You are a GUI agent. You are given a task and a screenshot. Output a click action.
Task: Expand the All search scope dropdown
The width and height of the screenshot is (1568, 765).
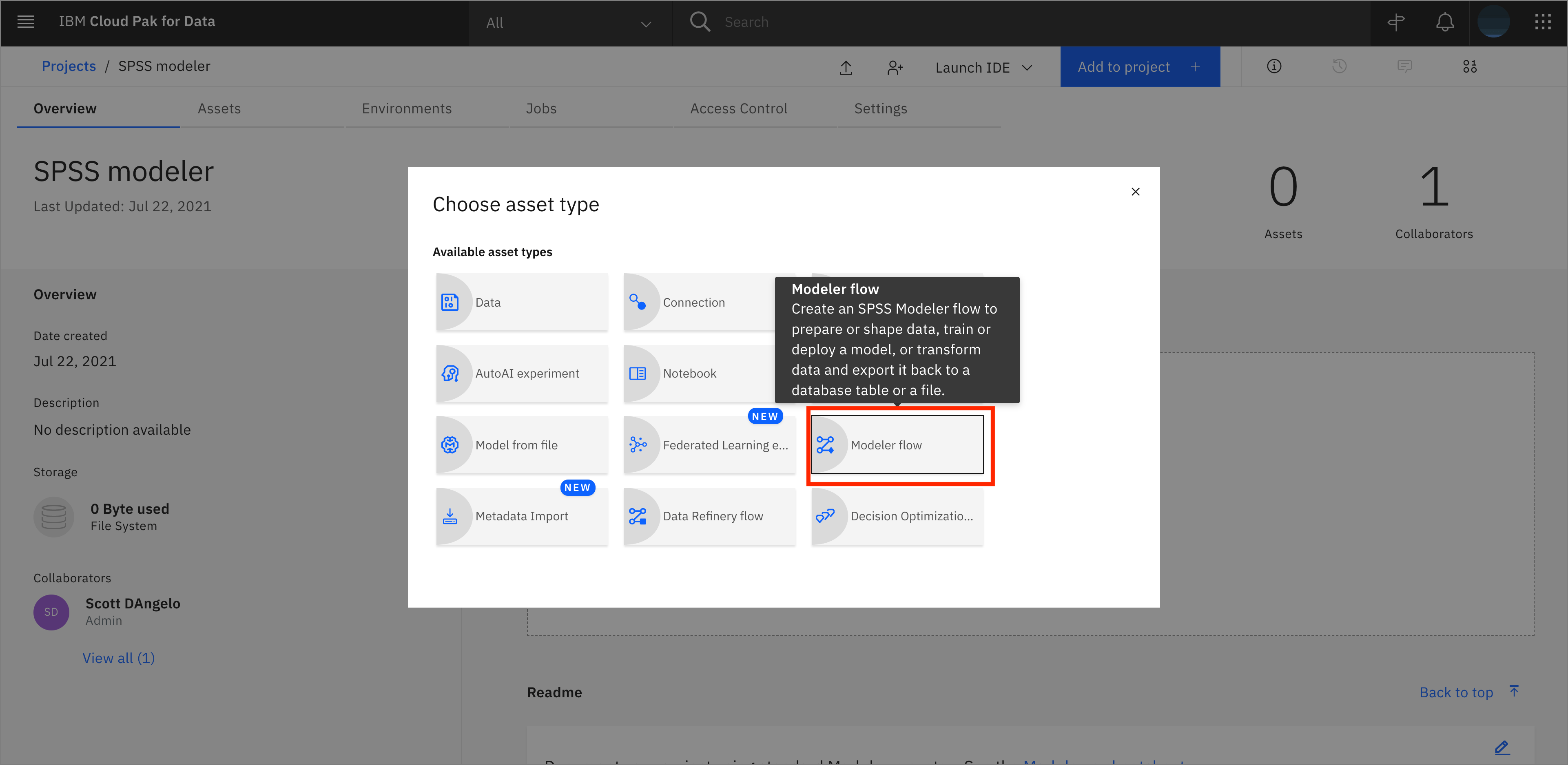tap(569, 23)
